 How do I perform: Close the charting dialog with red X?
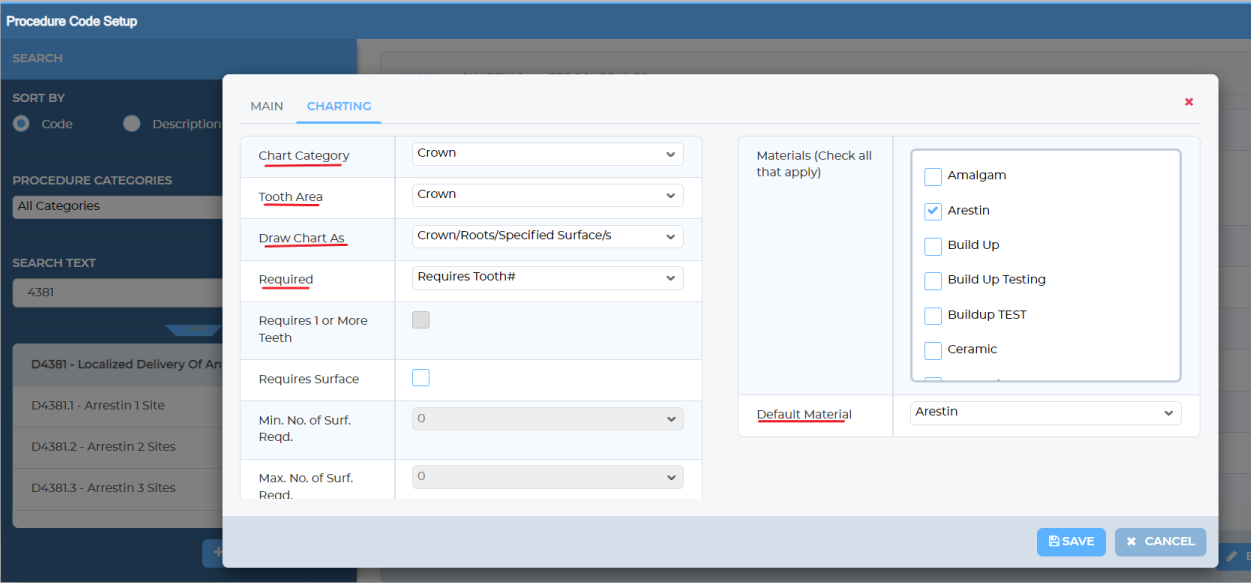pyautogui.click(x=1188, y=102)
